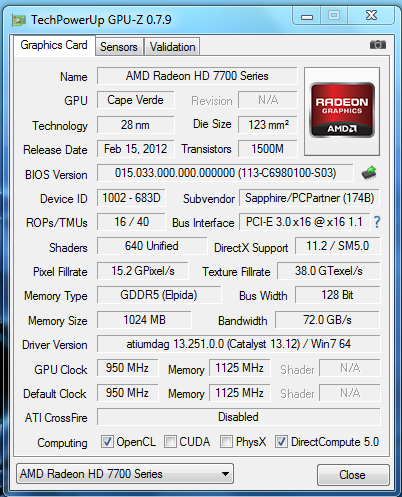The width and height of the screenshot is (402, 497).
Task: Click the Shaders value 640 Unified
Action: pyautogui.click(x=152, y=246)
